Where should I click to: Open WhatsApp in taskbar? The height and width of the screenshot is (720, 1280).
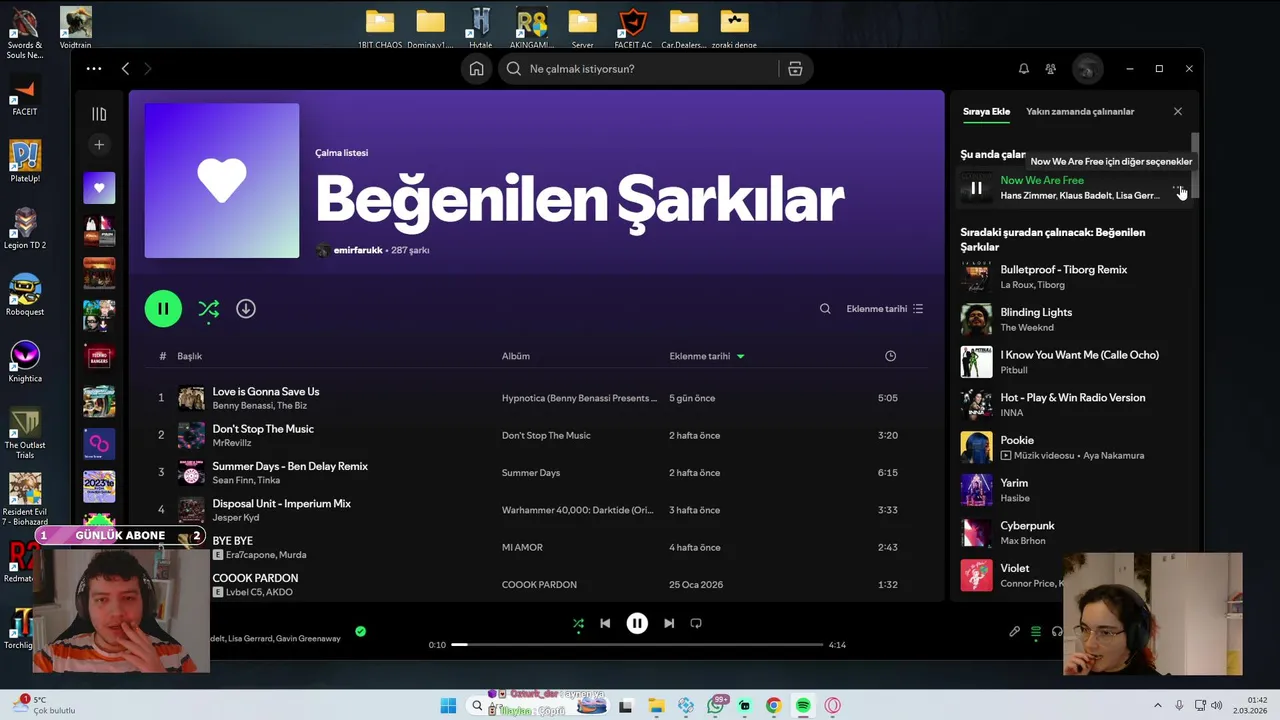715,706
